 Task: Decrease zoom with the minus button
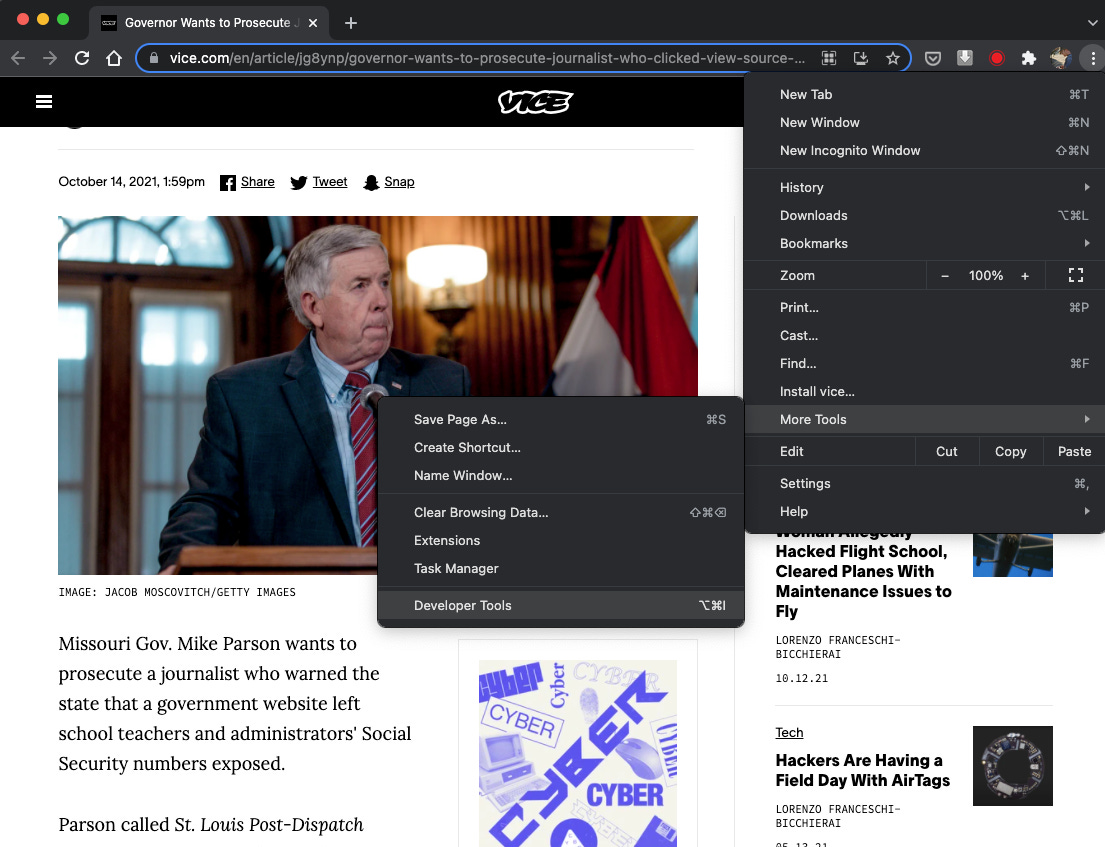(x=945, y=276)
